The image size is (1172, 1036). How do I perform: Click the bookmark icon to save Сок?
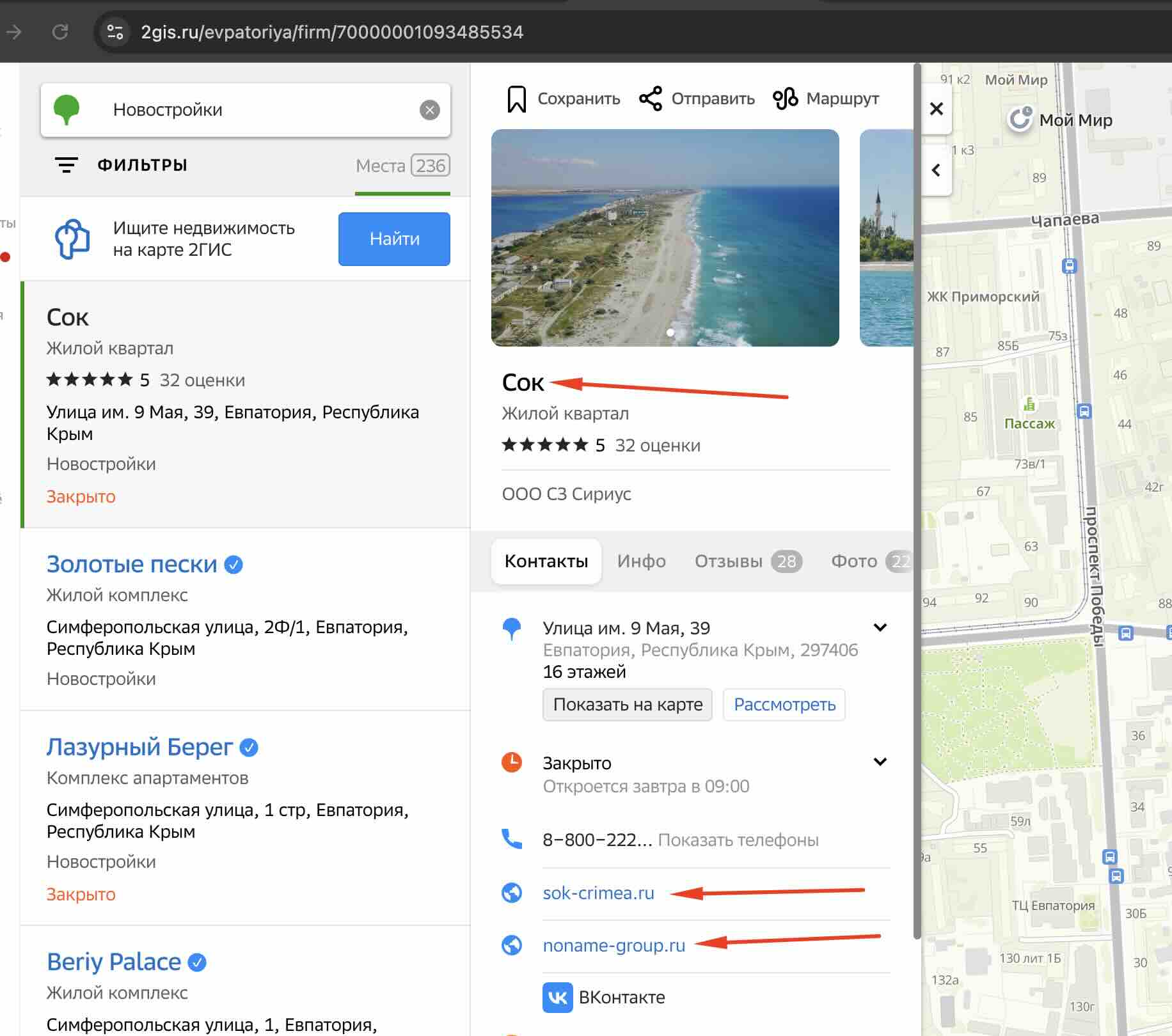tap(516, 99)
